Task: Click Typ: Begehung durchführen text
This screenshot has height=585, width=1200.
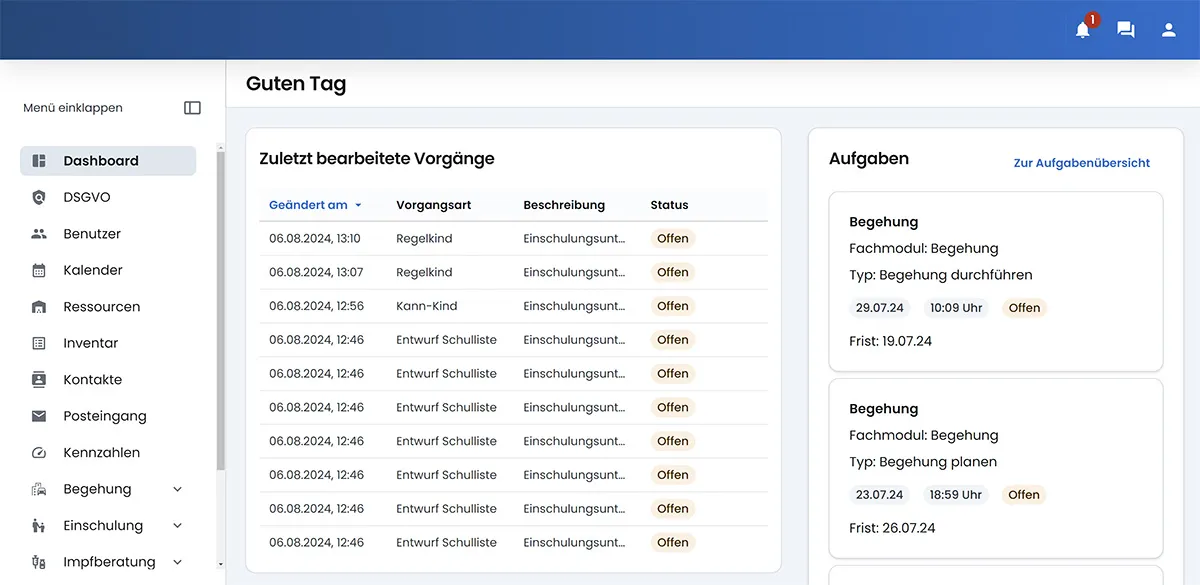Action: coord(941,275)
